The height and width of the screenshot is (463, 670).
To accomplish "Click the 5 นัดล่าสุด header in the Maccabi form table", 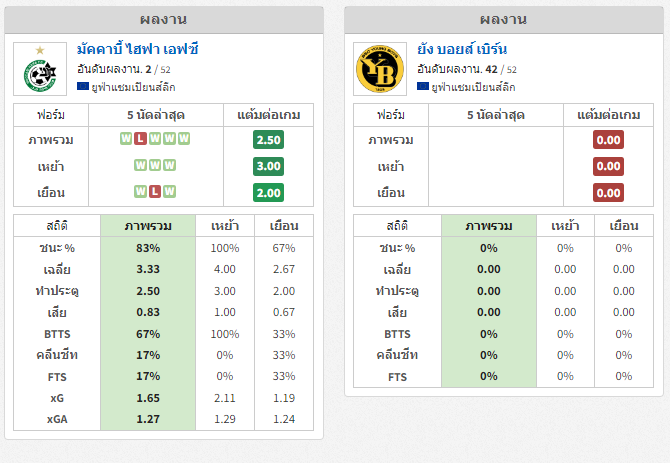I will (156, 115).
